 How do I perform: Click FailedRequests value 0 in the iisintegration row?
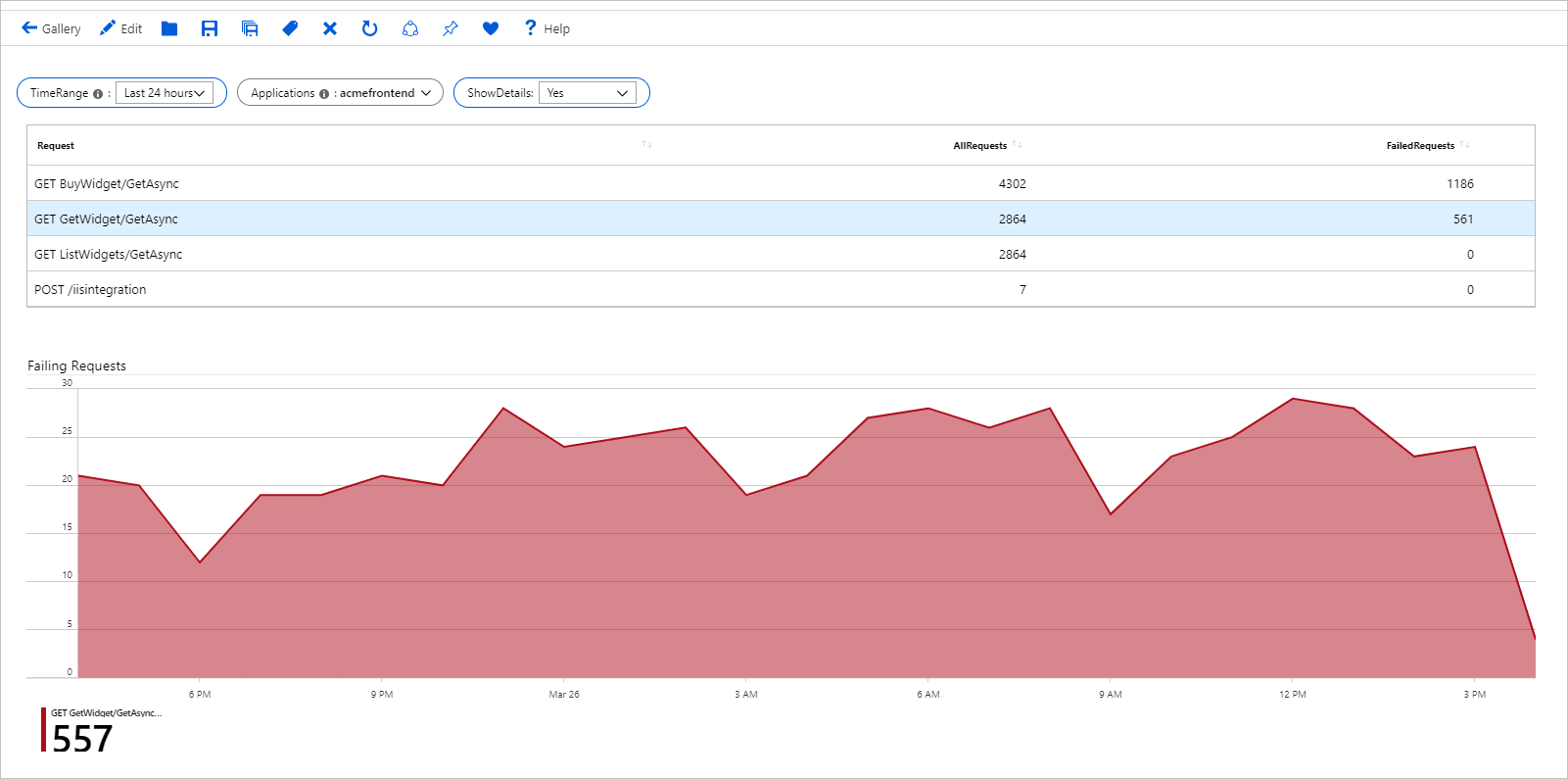[1470, 290]
